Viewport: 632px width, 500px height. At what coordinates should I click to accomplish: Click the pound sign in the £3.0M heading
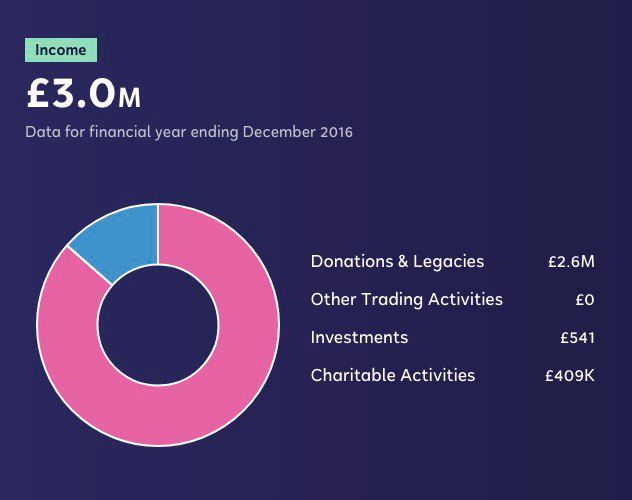(37, 94)
